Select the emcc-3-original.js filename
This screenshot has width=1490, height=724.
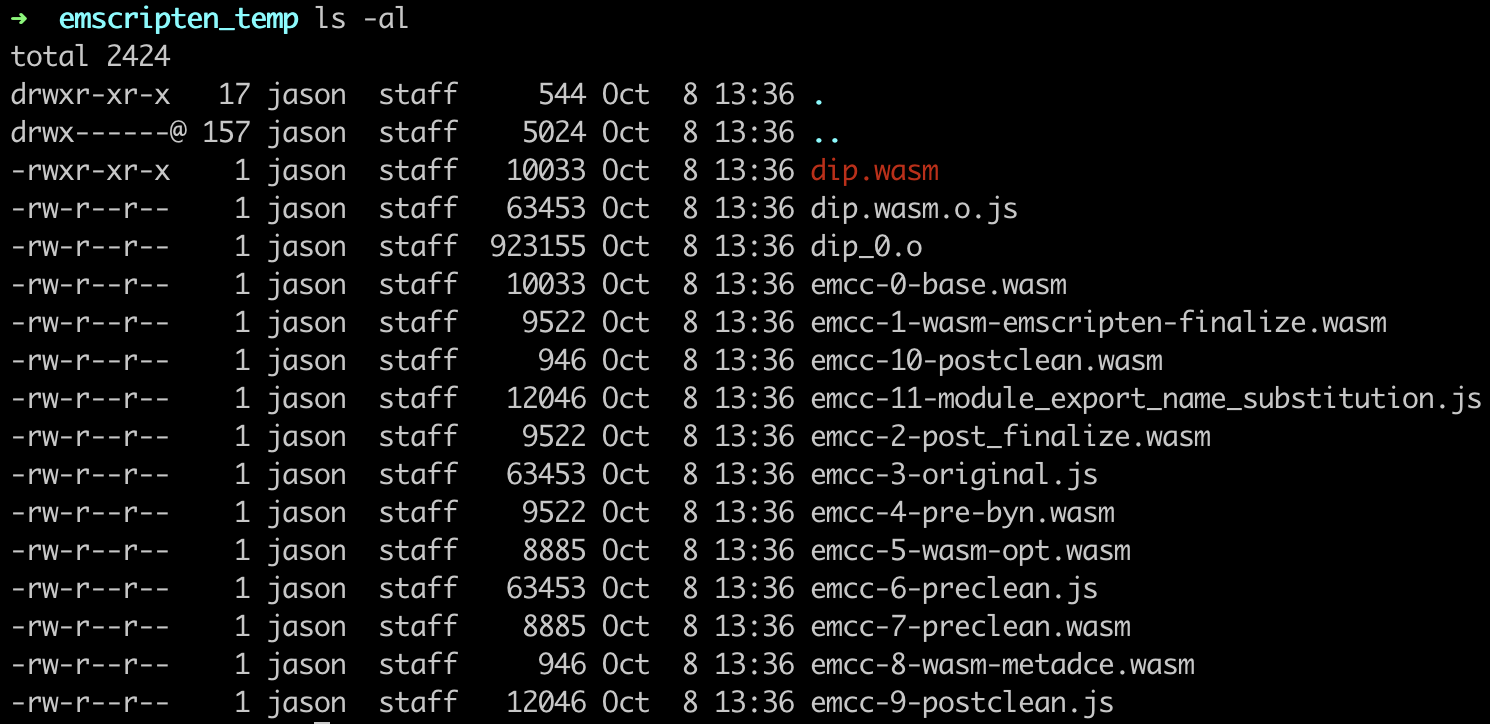click(x=954, y=475)
